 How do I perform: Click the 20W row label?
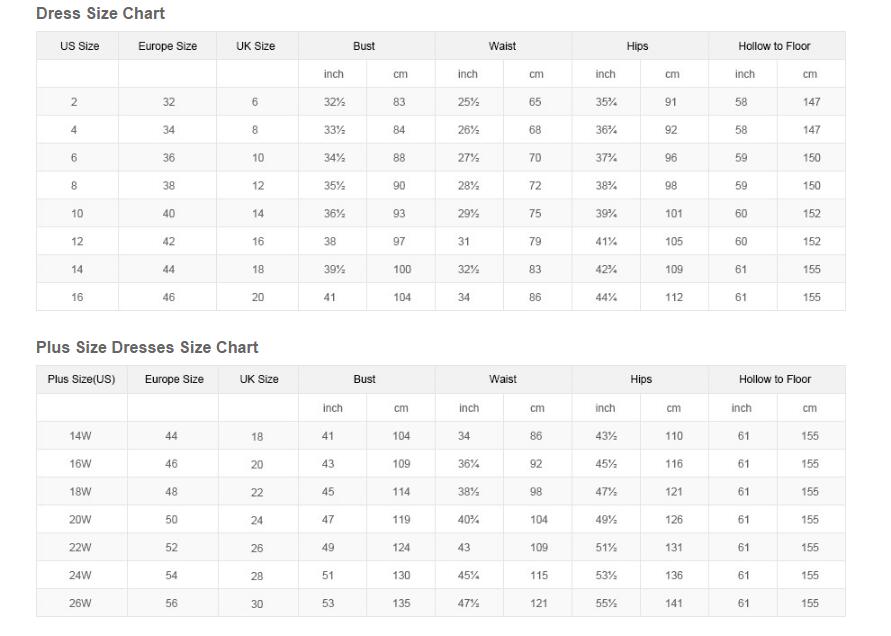click(81, 519)
